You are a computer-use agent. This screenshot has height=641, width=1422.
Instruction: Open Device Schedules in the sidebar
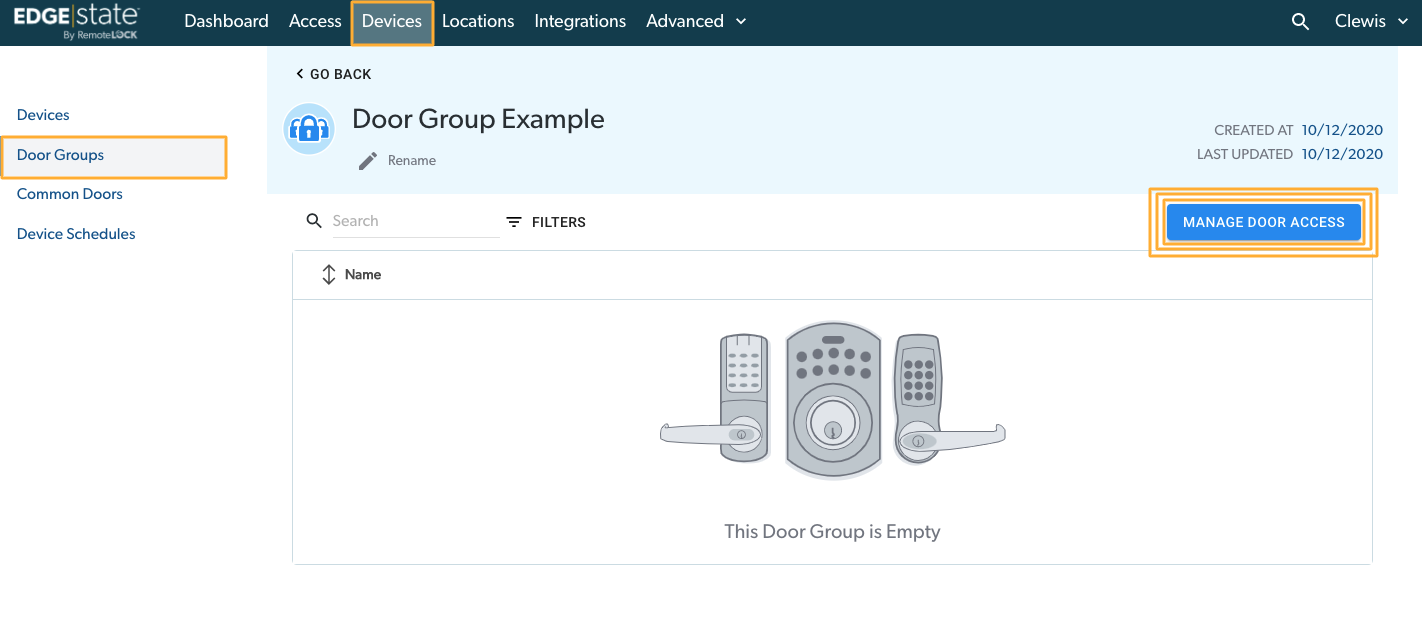pyautogui.click(x=76, y=234)
